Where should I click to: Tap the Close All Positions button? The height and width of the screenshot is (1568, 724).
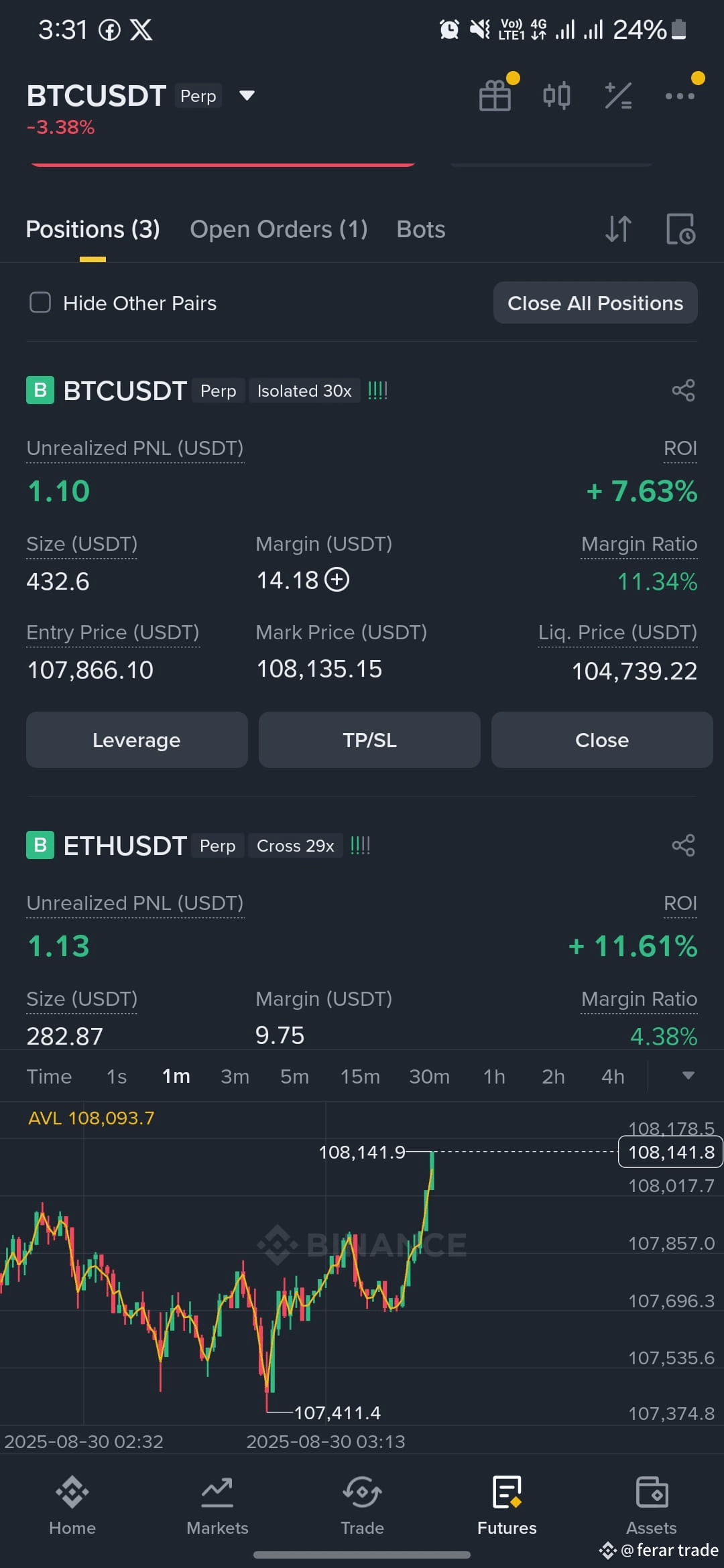tap(595, 303)
